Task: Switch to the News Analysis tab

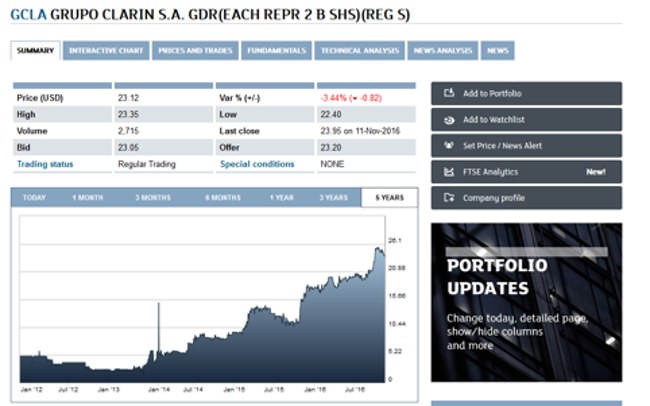Action: pos(443,51)
